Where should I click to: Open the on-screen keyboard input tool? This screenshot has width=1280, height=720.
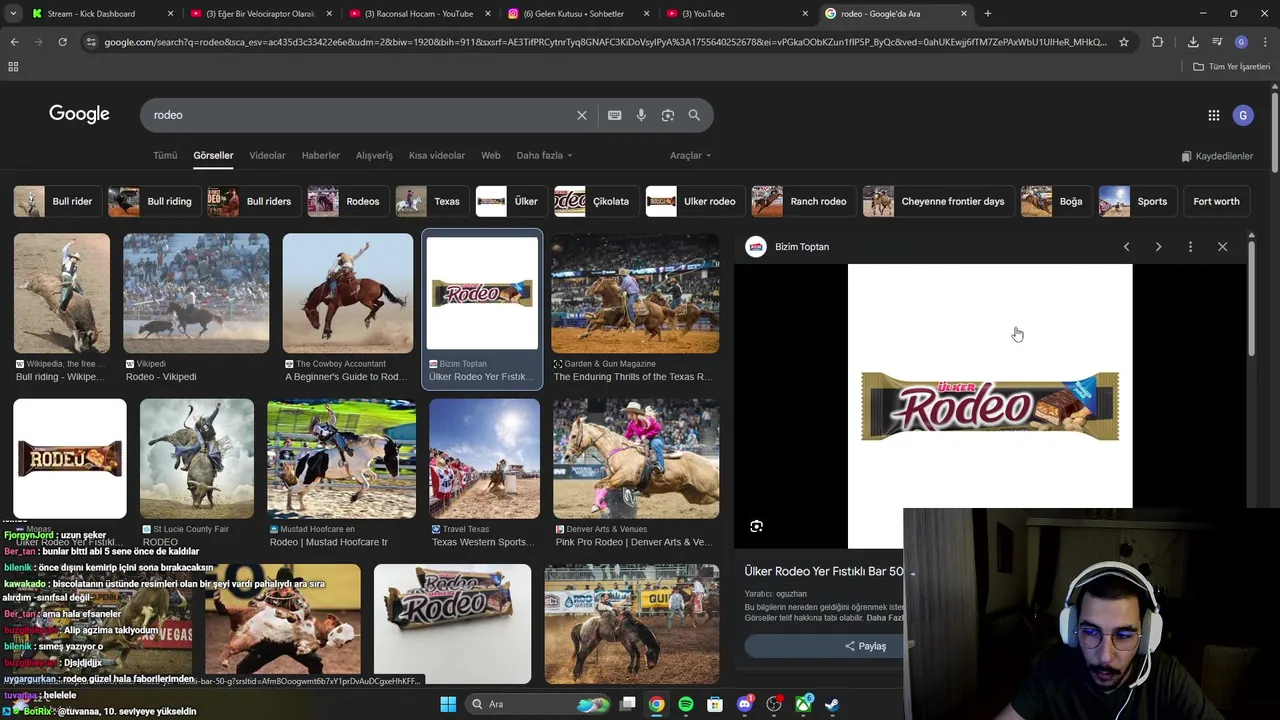[615, 115]
